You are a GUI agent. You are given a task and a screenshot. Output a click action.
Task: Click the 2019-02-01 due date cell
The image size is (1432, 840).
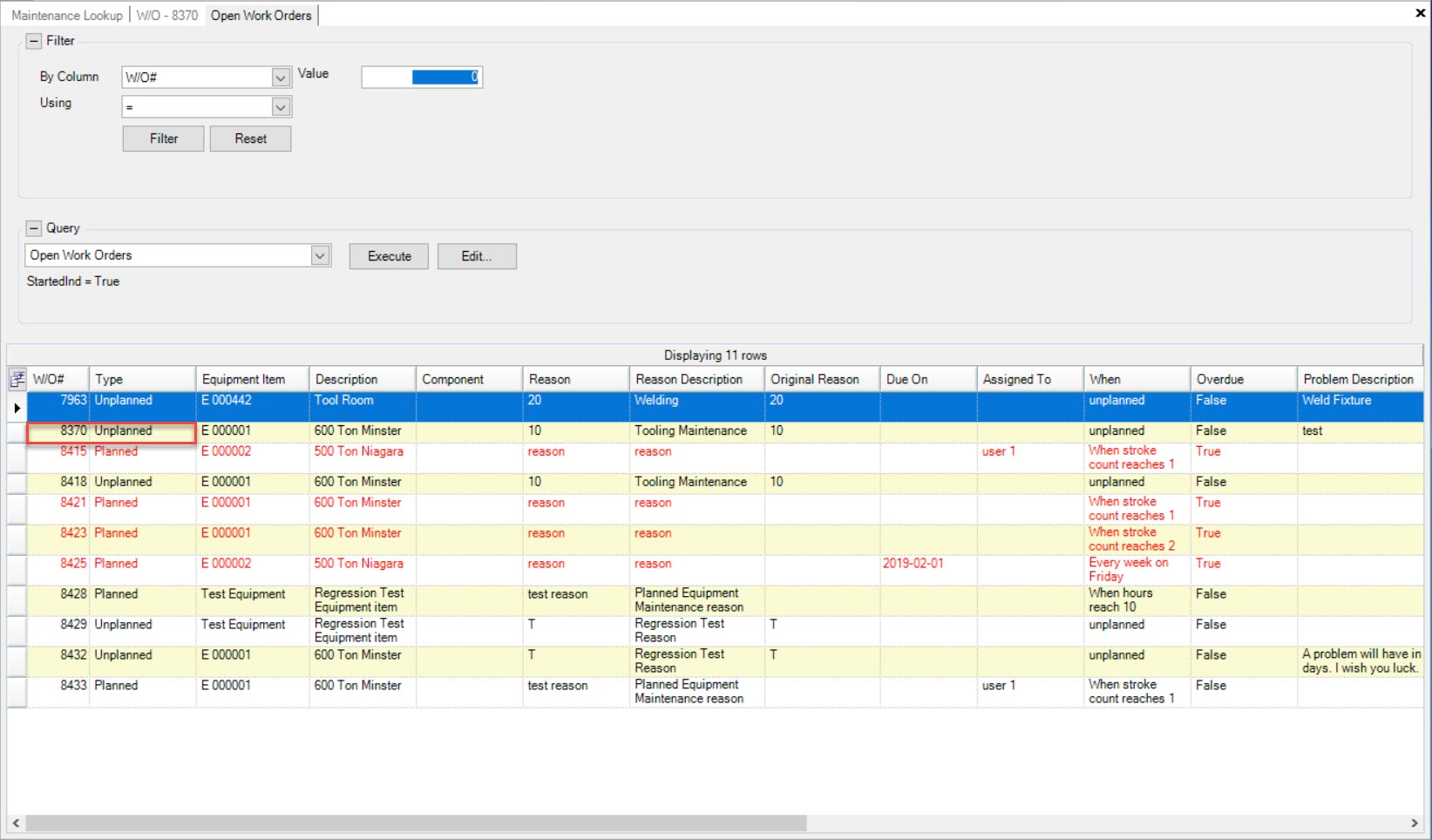point(928,570)
